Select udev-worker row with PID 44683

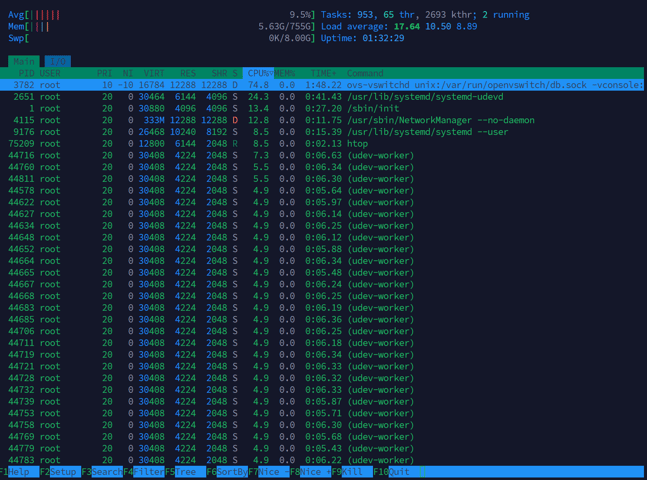tap(322, 307)
